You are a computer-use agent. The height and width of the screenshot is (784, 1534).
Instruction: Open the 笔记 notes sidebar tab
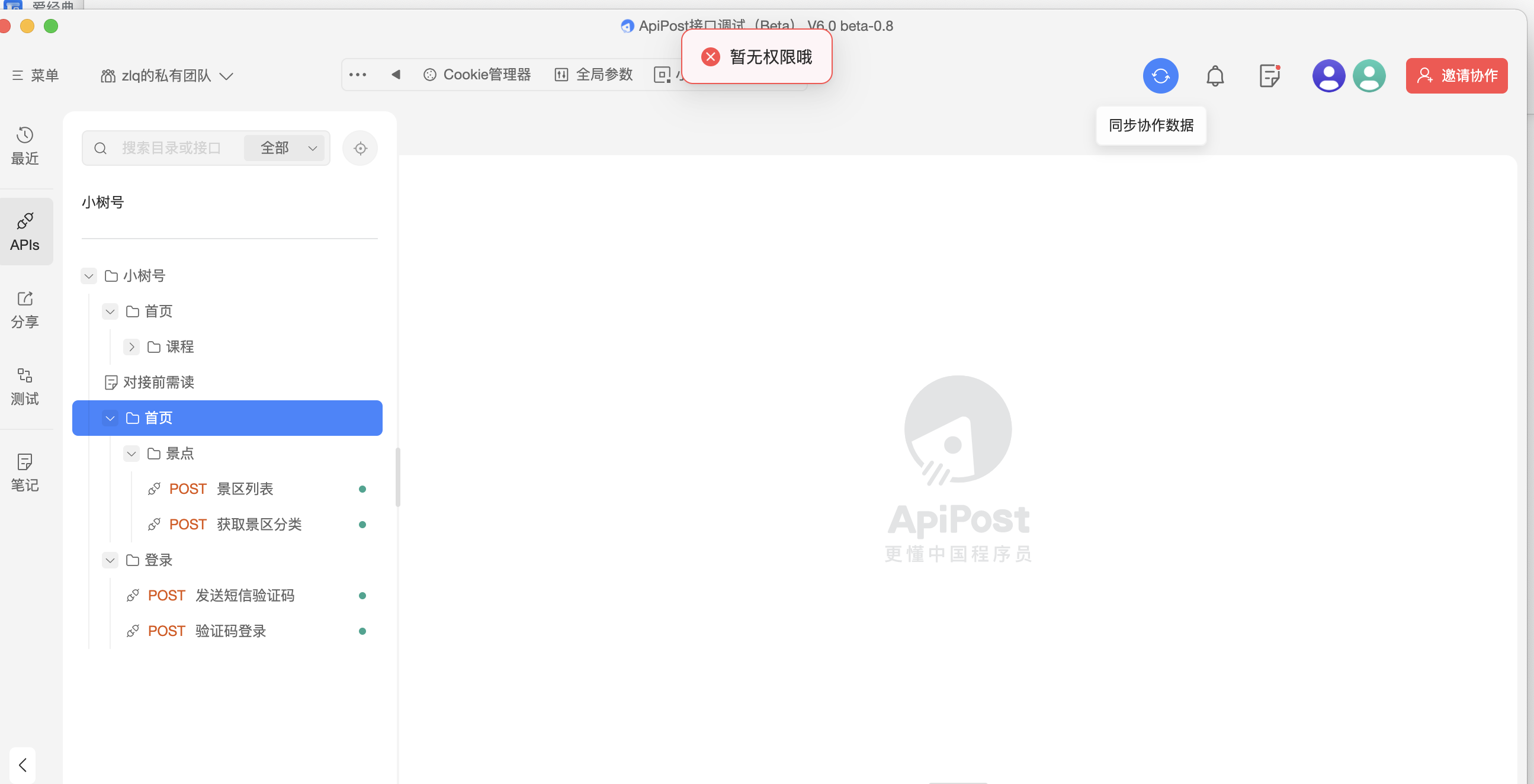coord(25,473)
